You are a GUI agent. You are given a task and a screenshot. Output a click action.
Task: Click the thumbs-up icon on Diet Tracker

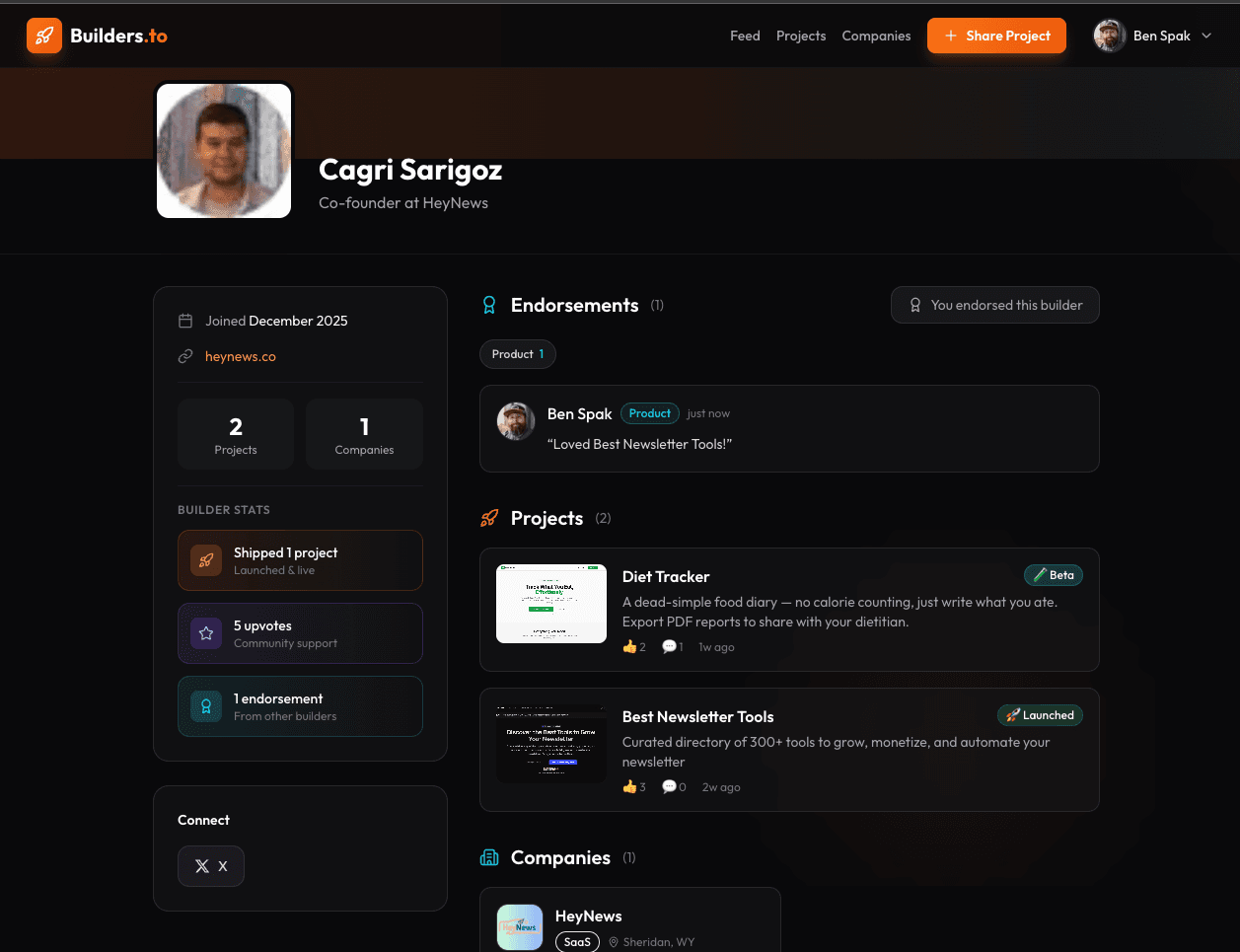pos(629,647)
